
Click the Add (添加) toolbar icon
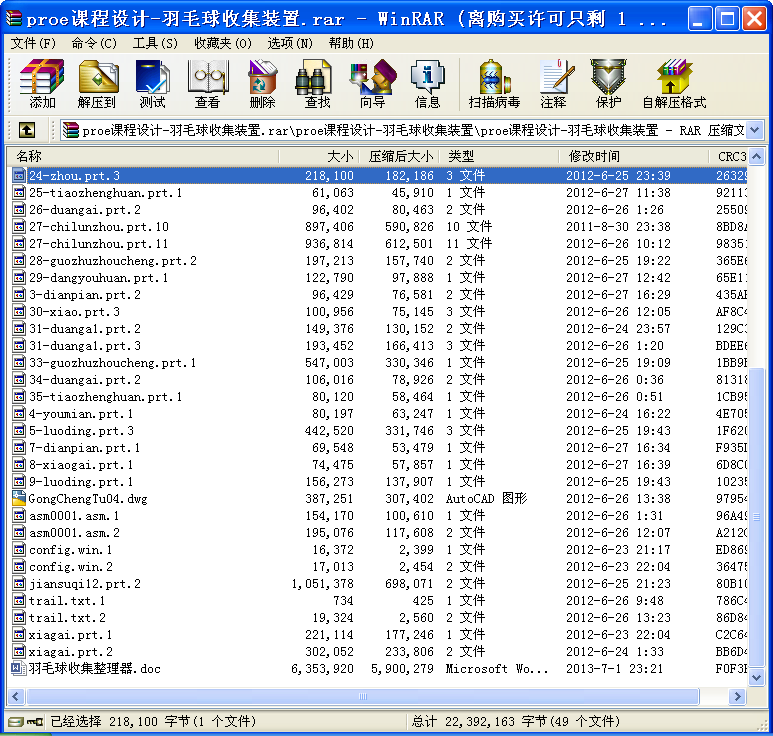pyautogui.click(x=41, y=84)
